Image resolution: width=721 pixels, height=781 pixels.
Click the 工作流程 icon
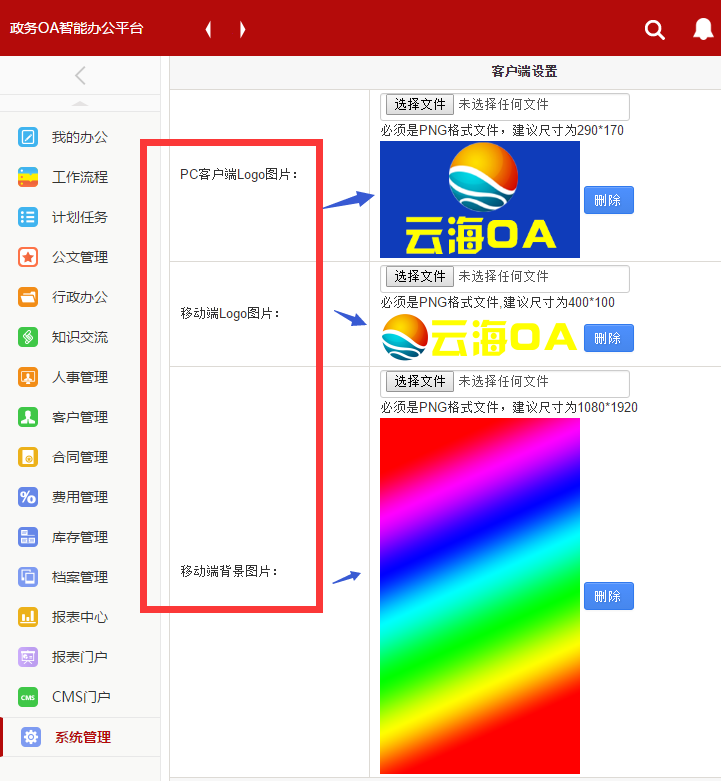(x=28, y=177)
